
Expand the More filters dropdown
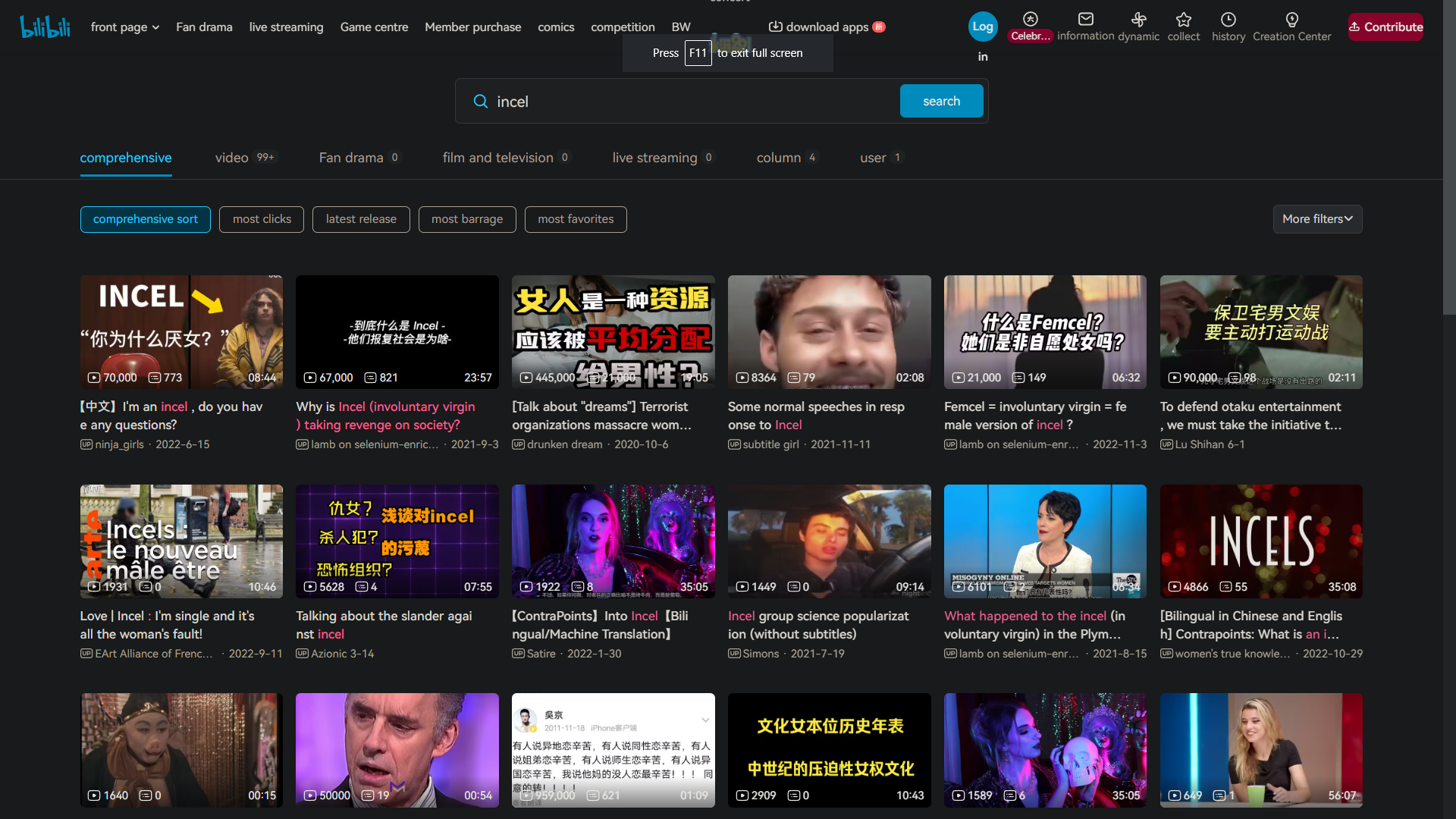coord(1317,219)
